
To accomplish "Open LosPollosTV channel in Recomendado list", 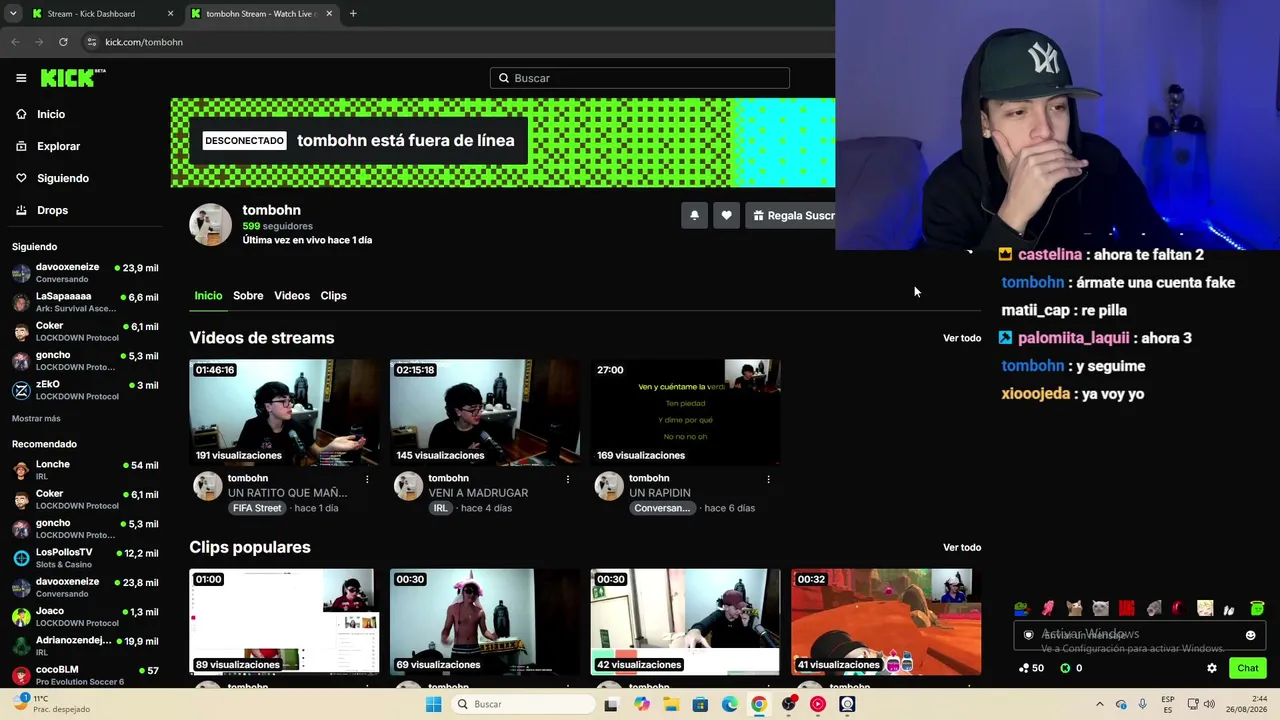I will click(85, 558).
